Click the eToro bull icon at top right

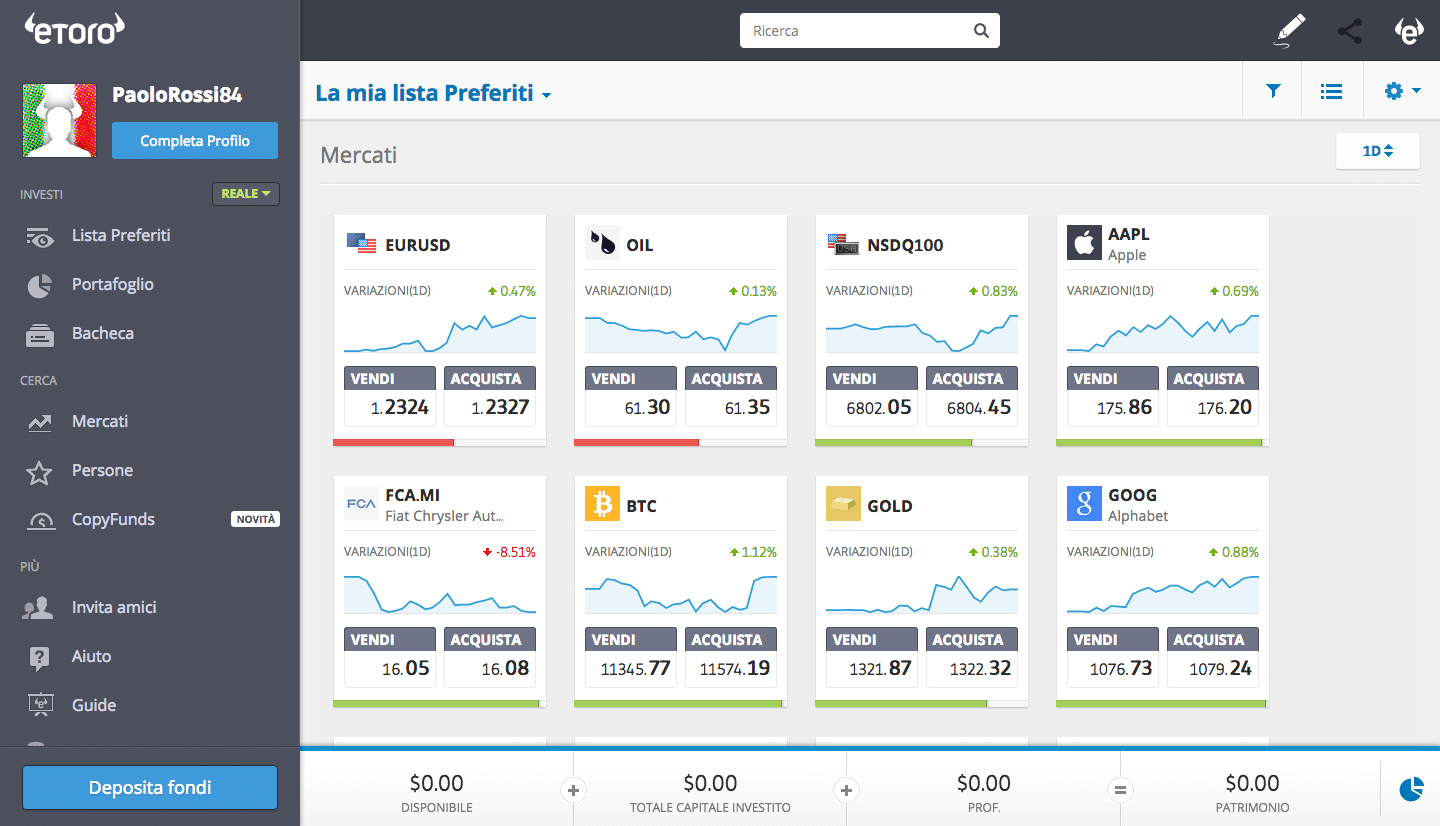click(1409, 31)
